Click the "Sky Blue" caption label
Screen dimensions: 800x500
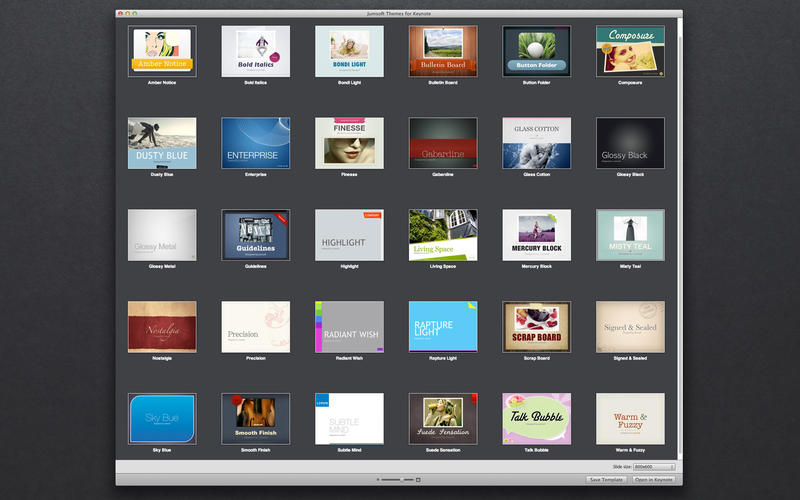pyautogui.click(x=162, y=450)
